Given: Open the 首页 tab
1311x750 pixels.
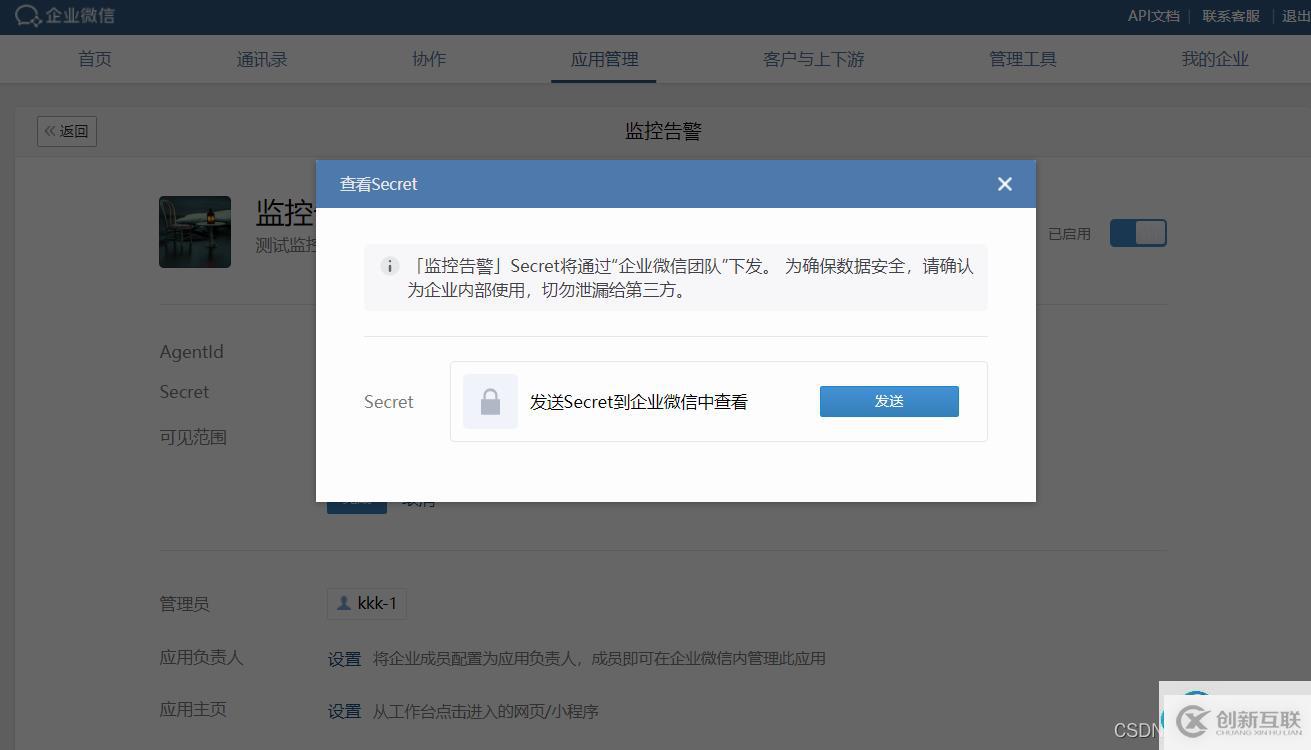Looking at the screenshot, I should pos(95,59).
